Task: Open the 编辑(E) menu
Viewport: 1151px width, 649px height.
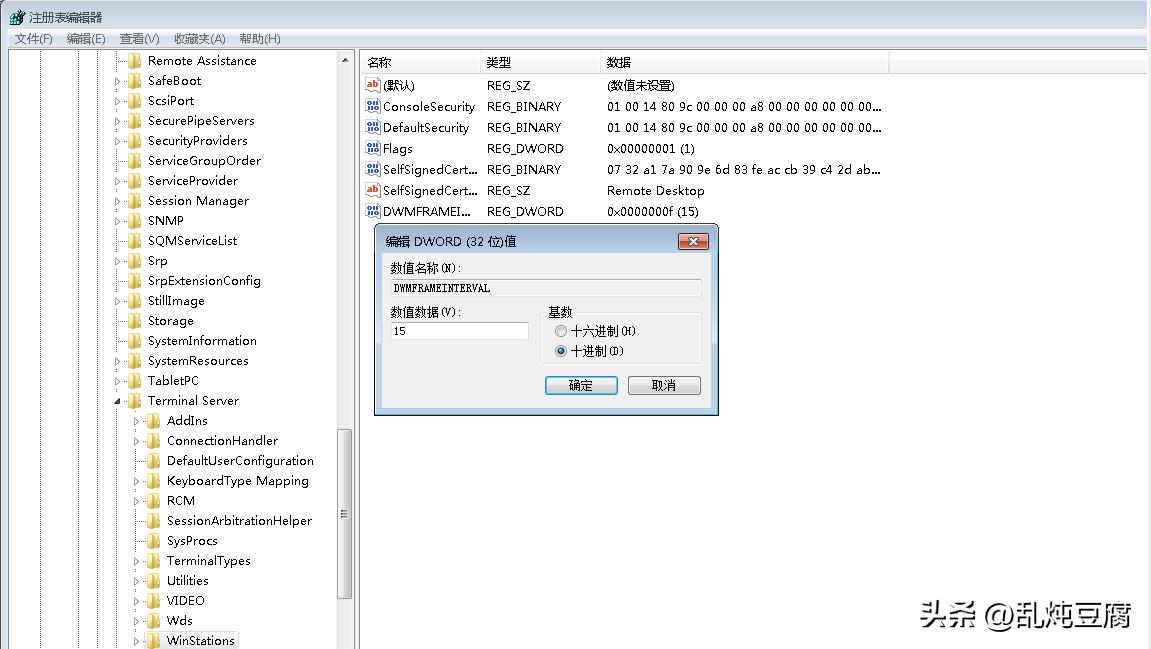Action: (85, 38)
